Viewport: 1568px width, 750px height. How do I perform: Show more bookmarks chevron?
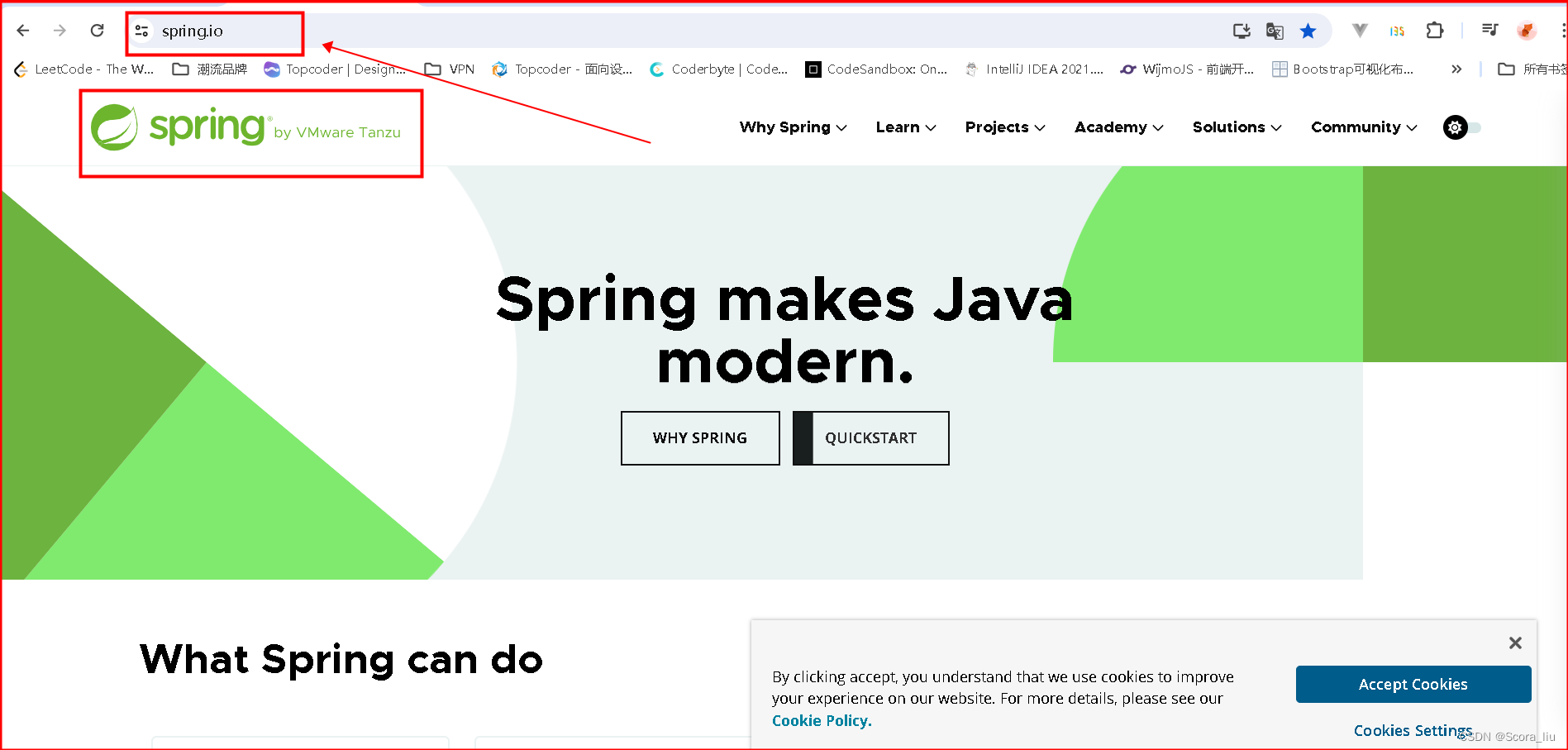pyautogui.click(x=1456, y=69)
